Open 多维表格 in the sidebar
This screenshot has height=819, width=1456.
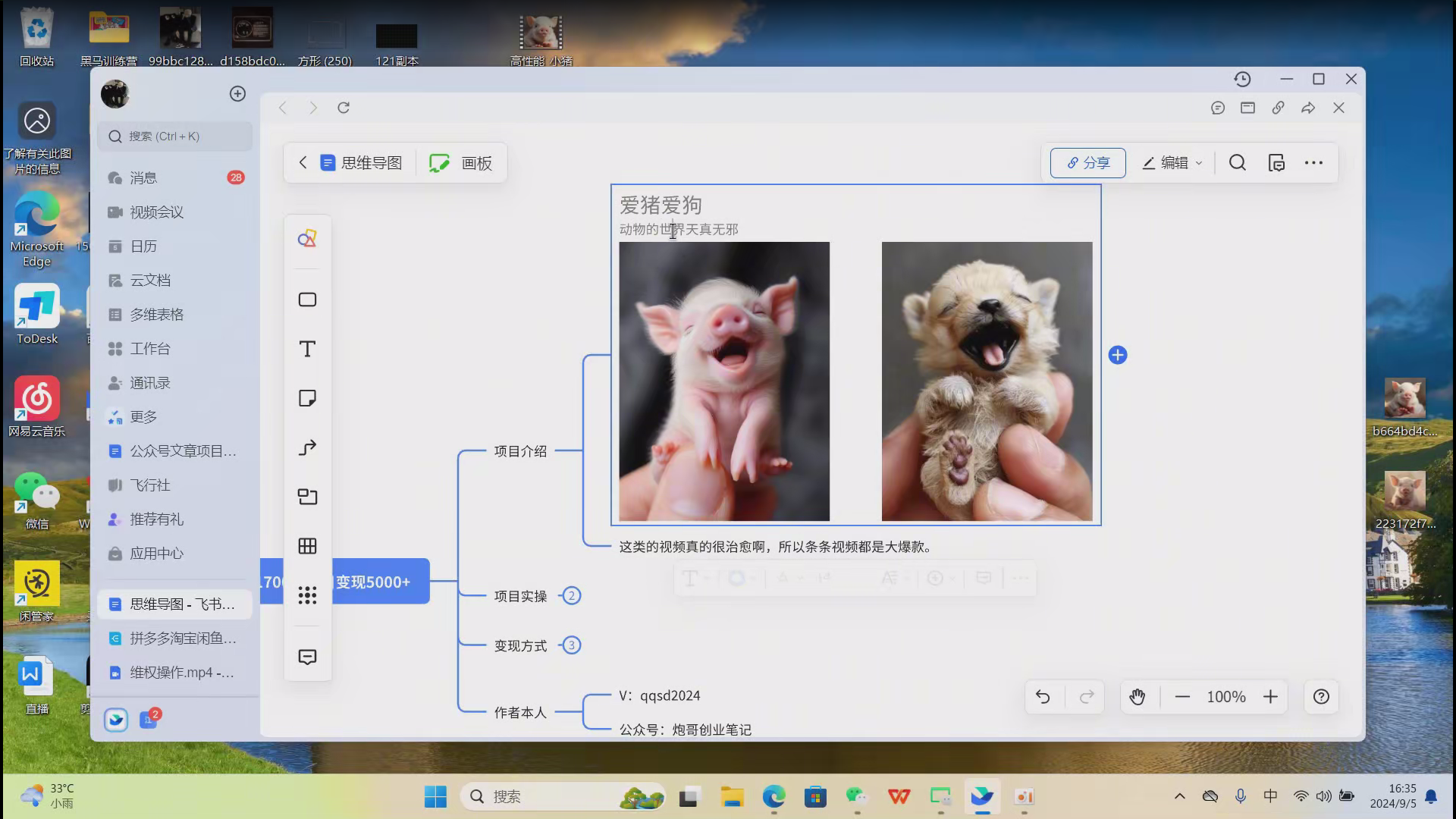coord(175,315)
